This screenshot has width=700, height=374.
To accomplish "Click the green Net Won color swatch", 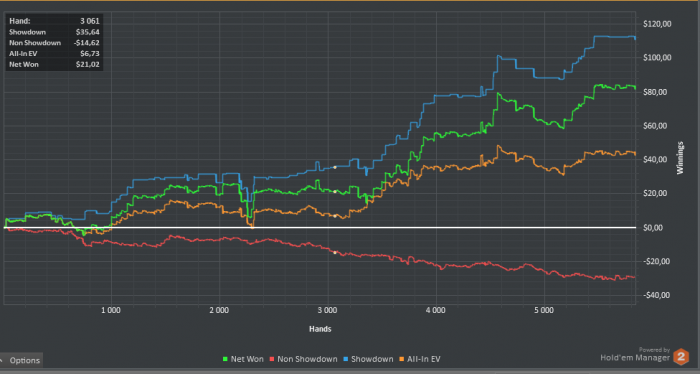I will [x=225, y=359].
